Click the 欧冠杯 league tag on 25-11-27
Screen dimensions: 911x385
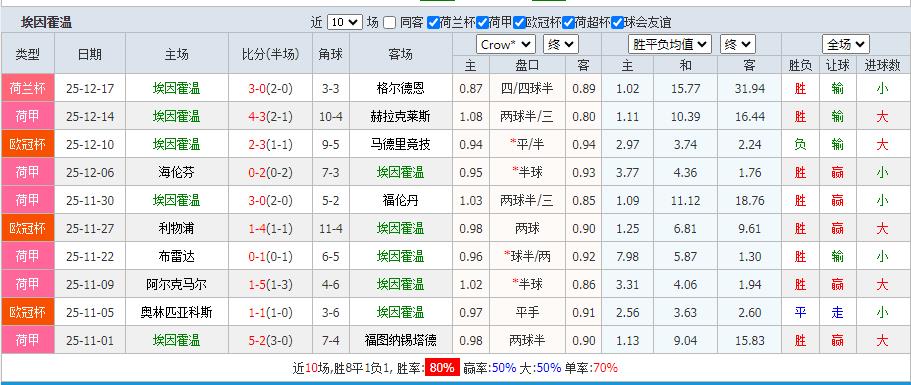coord(27,228)
